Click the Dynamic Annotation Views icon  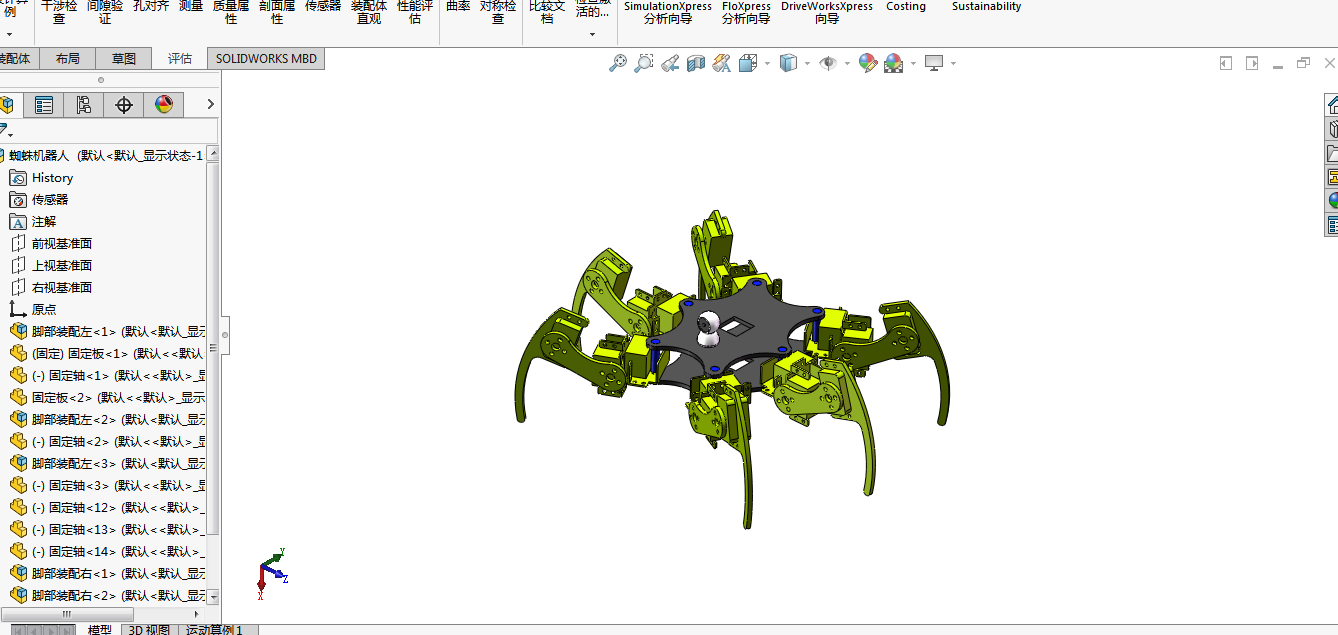click(722, 63)
